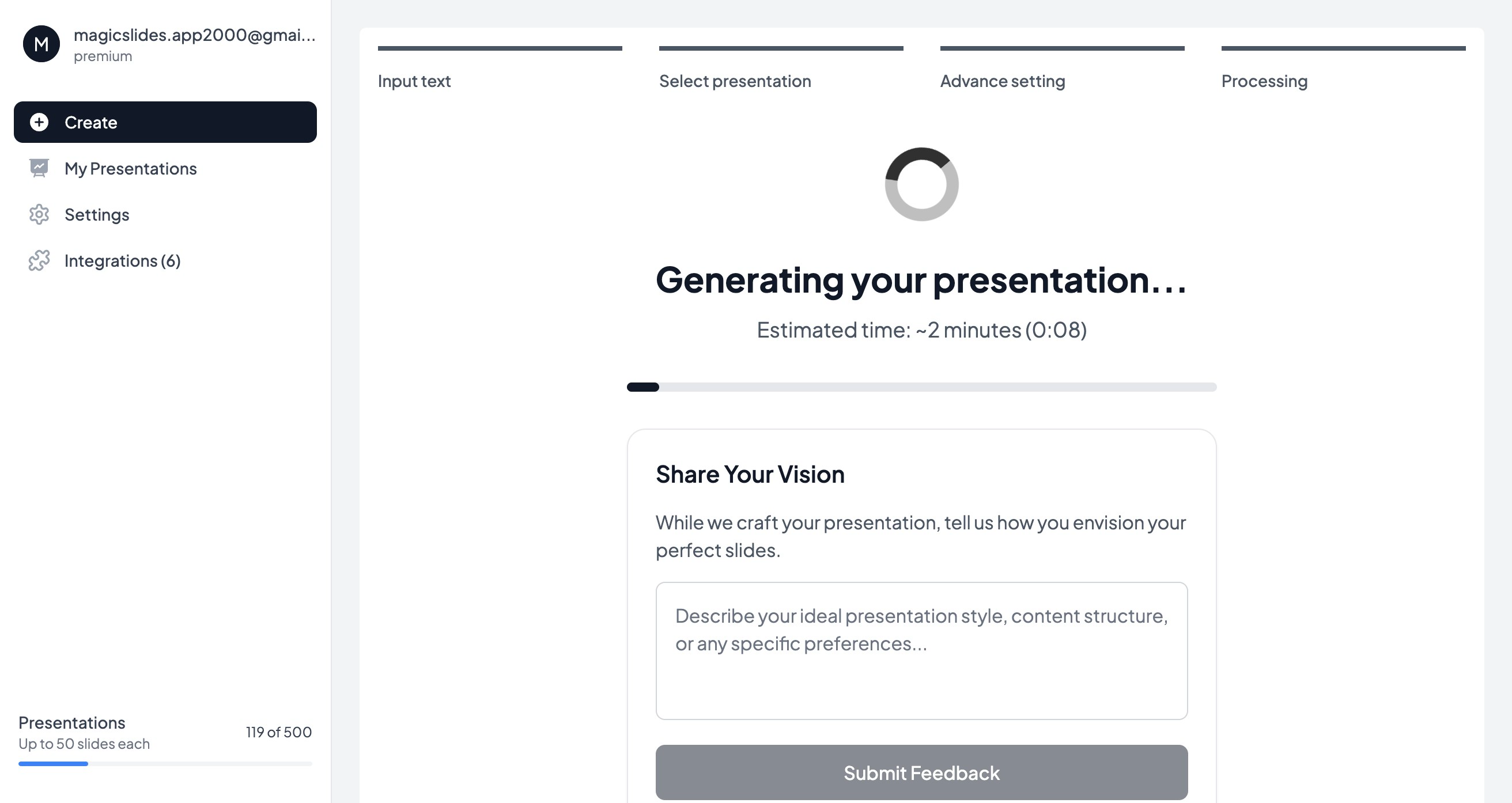Click the presentations usage quota bar
The image size is (1512, 803).
coord(165,764)
